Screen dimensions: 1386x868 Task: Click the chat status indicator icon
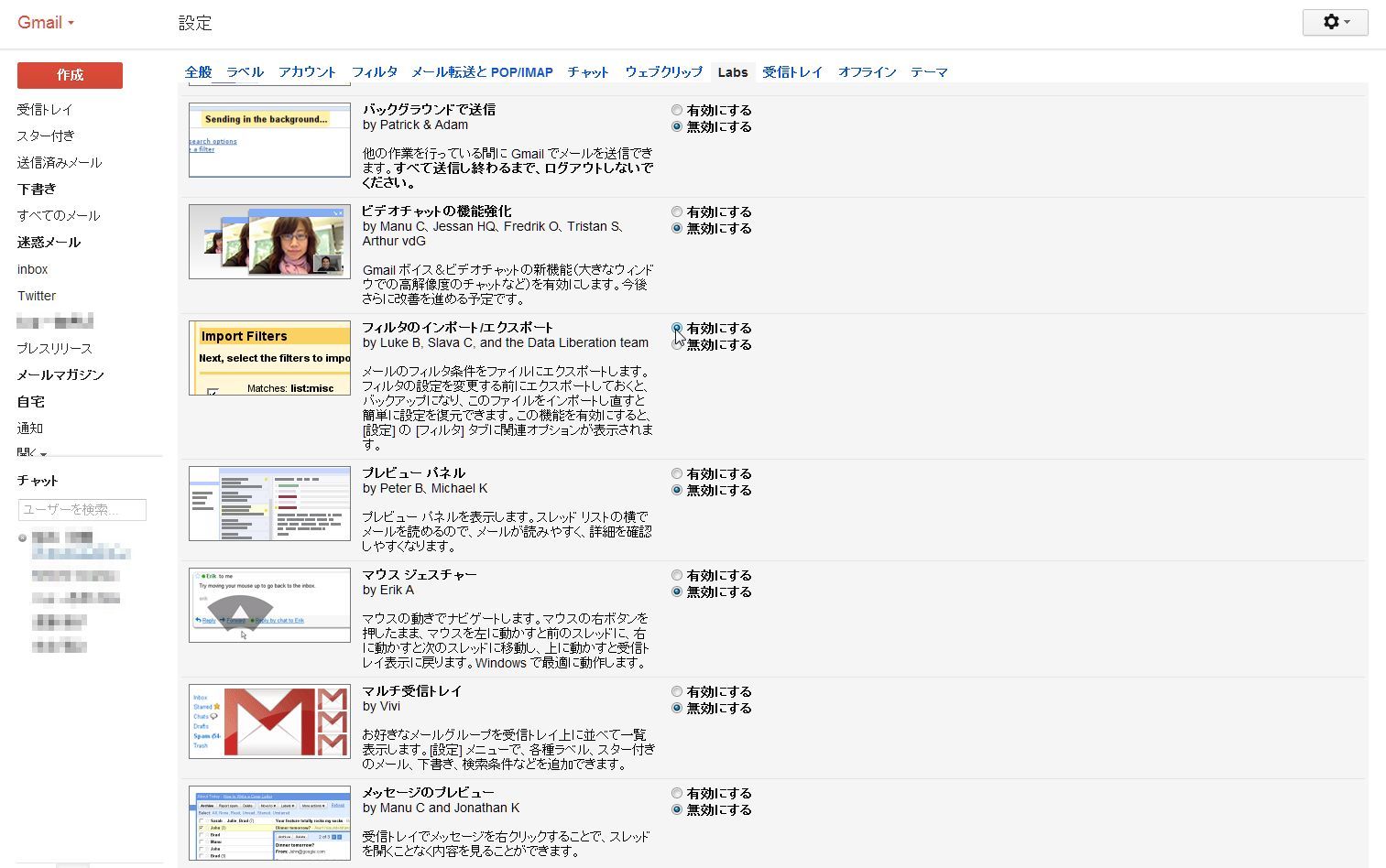23,538
